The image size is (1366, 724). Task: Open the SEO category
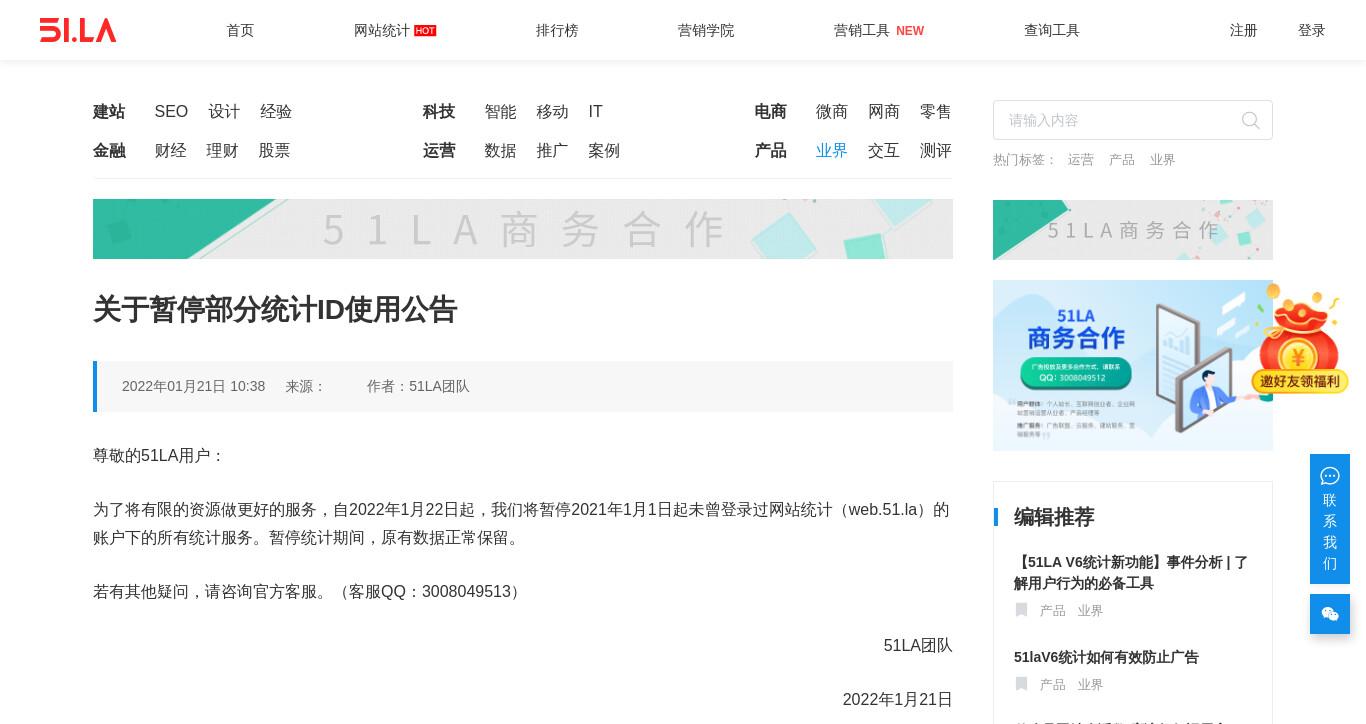click(171, 112)
